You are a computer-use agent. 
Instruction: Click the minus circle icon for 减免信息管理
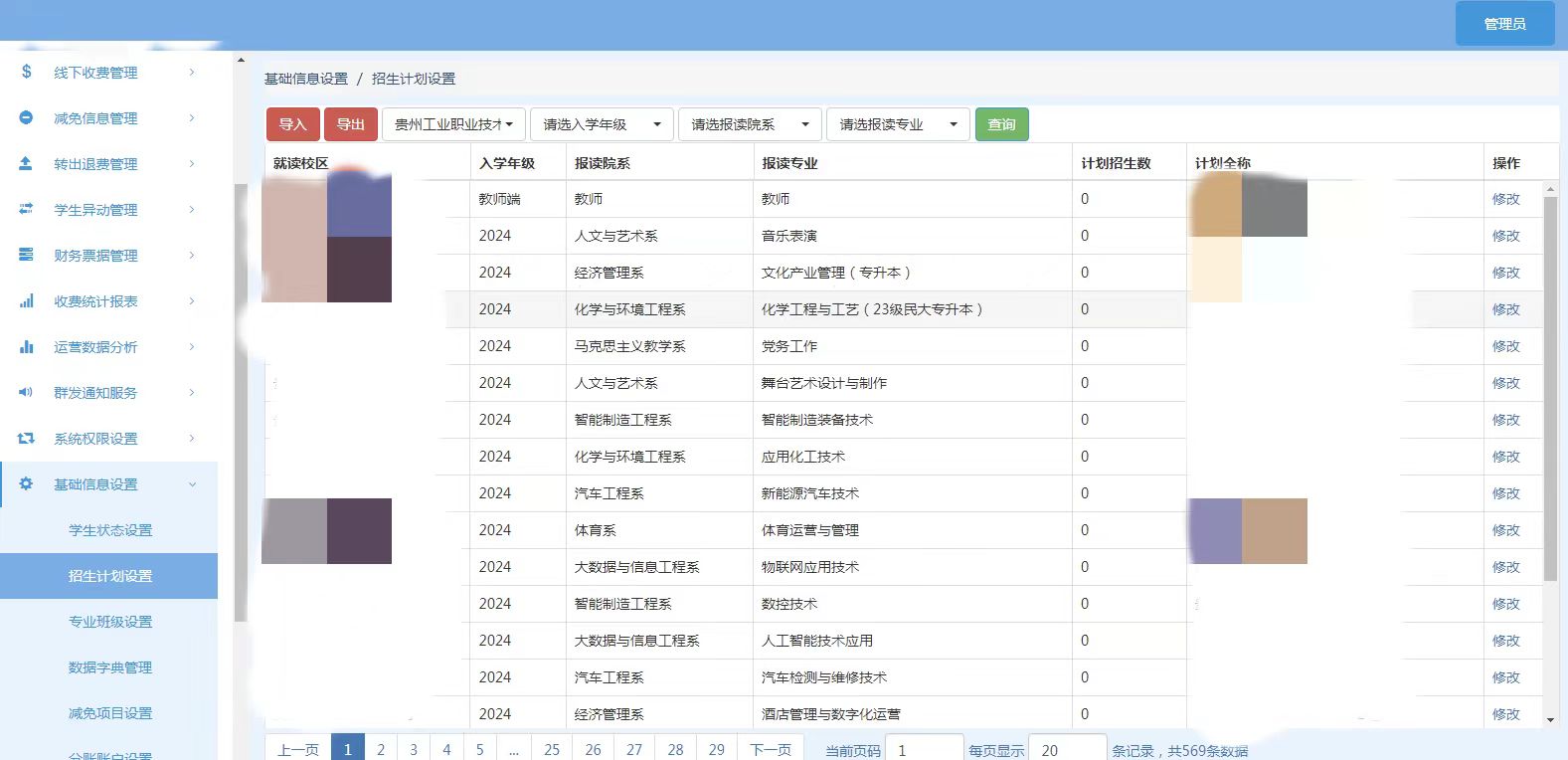(27, 117)
